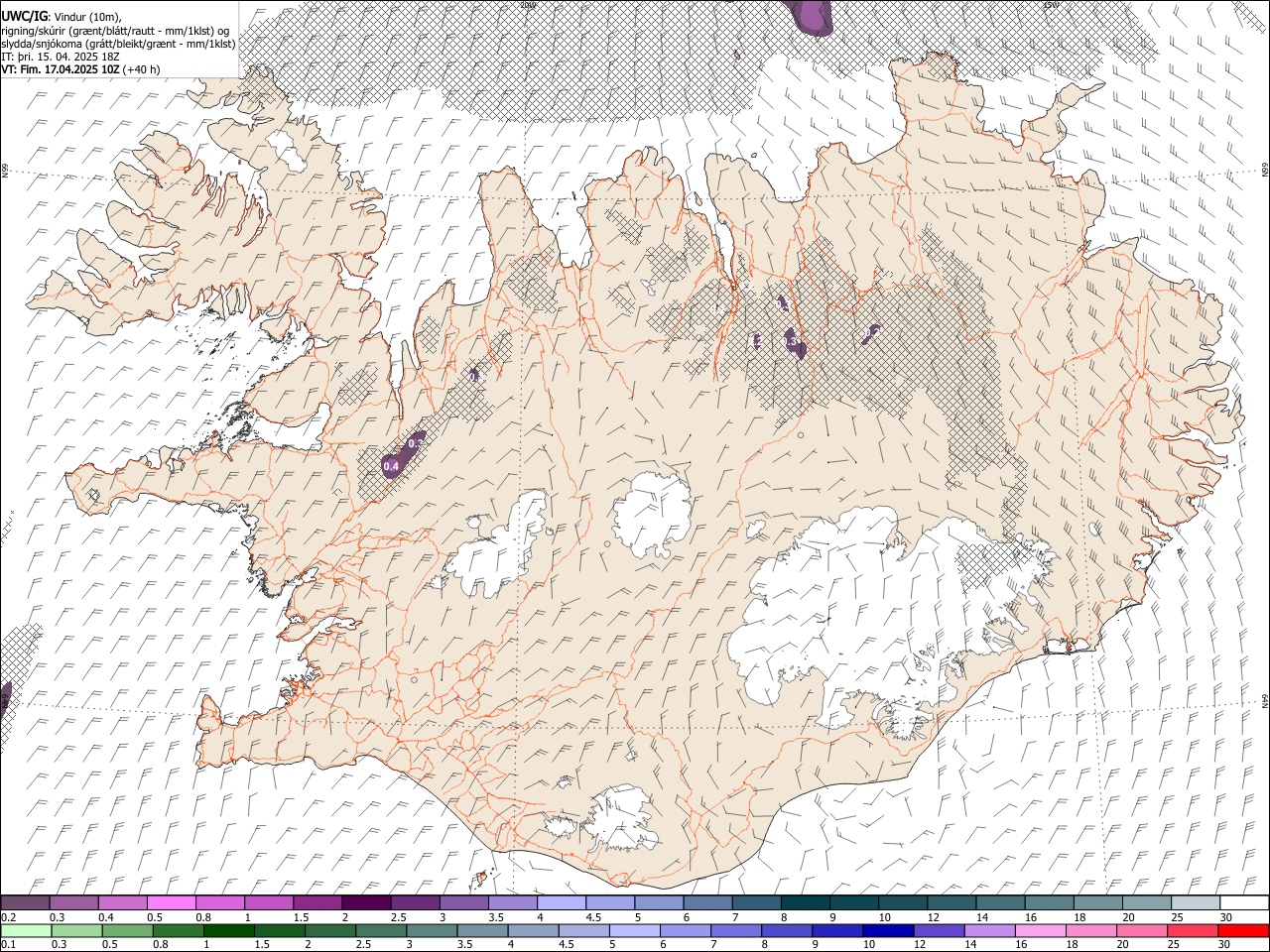The width and height of the screenshot is (1270, 952).
Task: Click the bright pink upper swatch starting at 0.5
Action: coord(172,902)
